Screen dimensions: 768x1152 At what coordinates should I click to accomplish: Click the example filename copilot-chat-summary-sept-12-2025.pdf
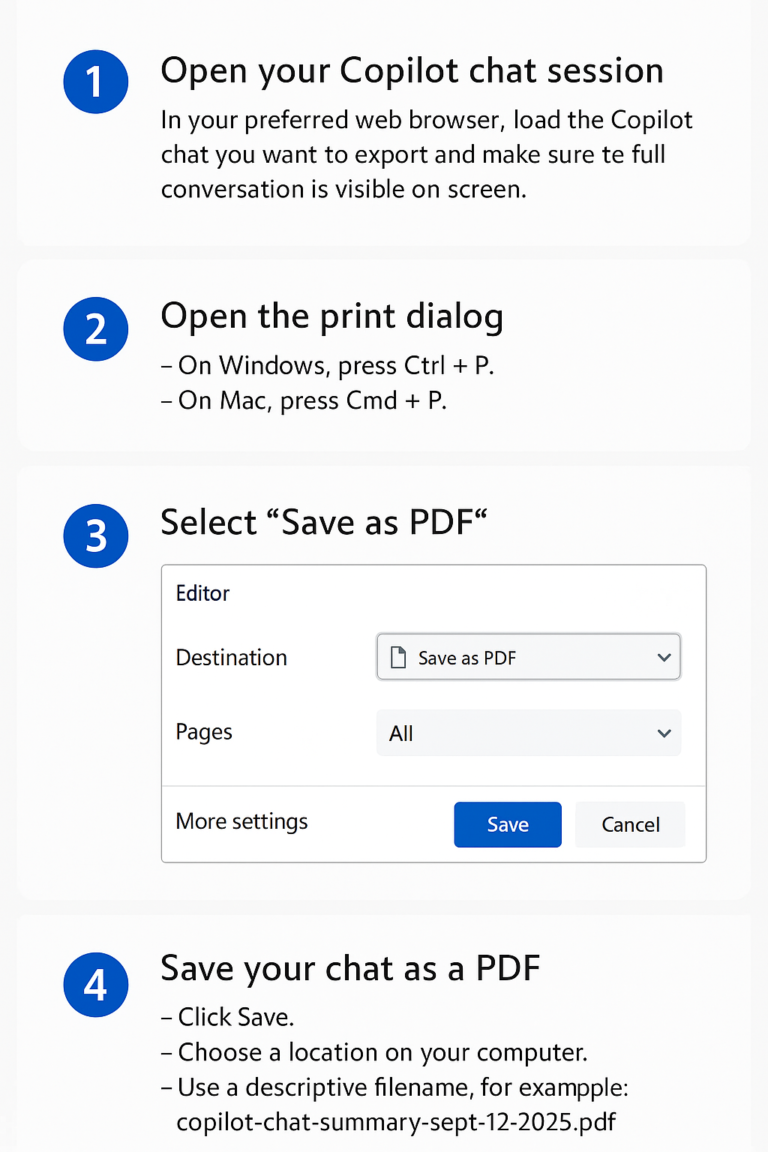pyautogui.click(x=396, y=1122)
